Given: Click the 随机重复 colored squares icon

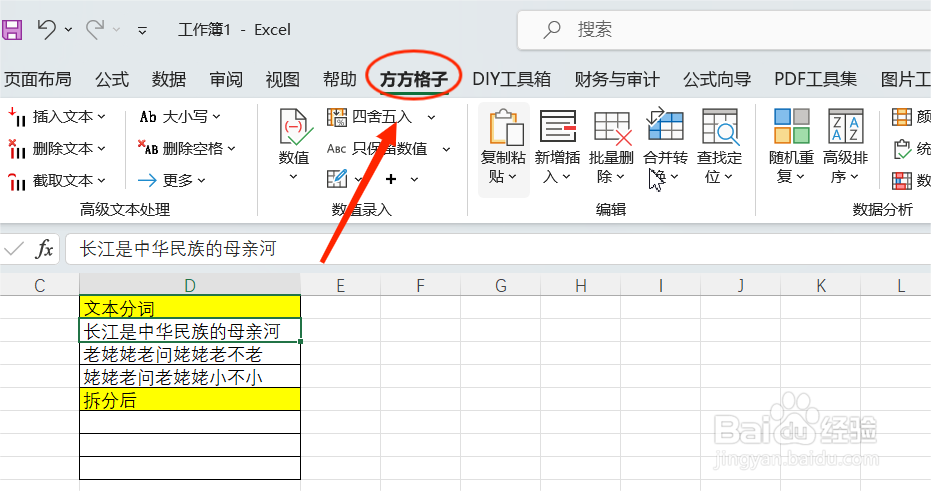Looking at the screenshot, I should click(x=791, y=126).
